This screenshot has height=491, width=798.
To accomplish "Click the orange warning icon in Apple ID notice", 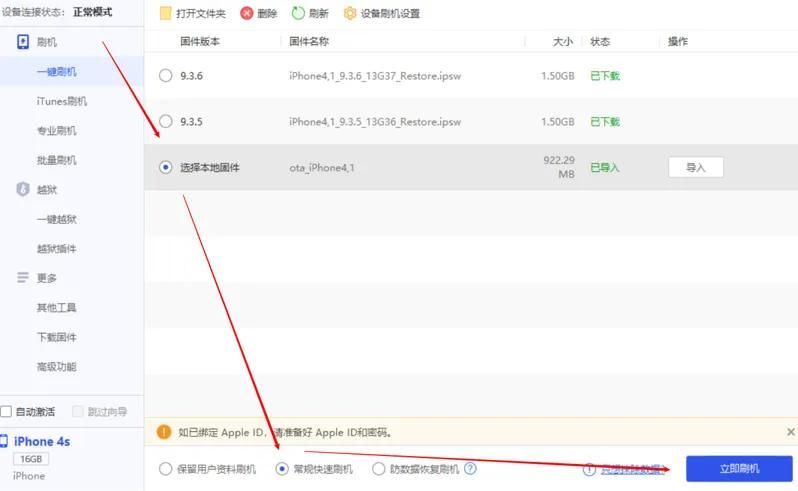I will 164,432.
